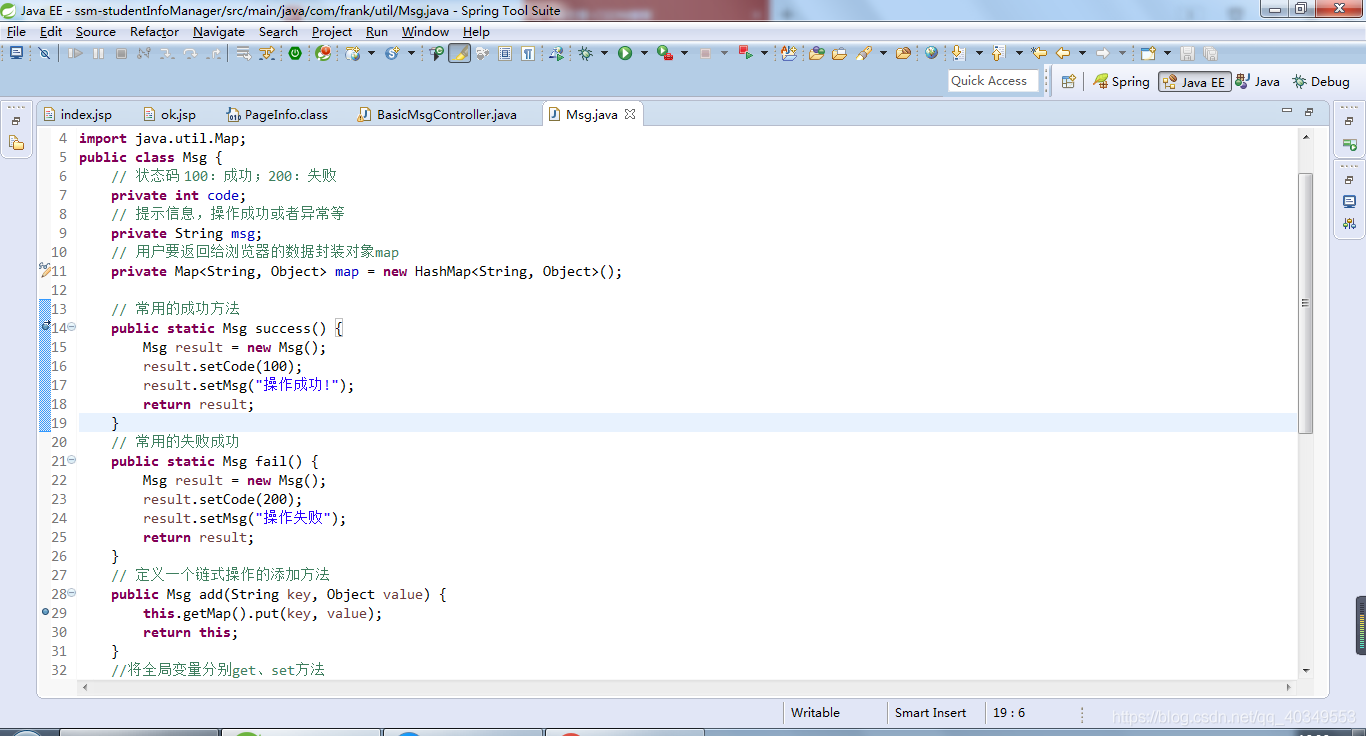Switch to the PageInfo.class tab
This screenshot has height=736, width=1366.
pos(278,114)
